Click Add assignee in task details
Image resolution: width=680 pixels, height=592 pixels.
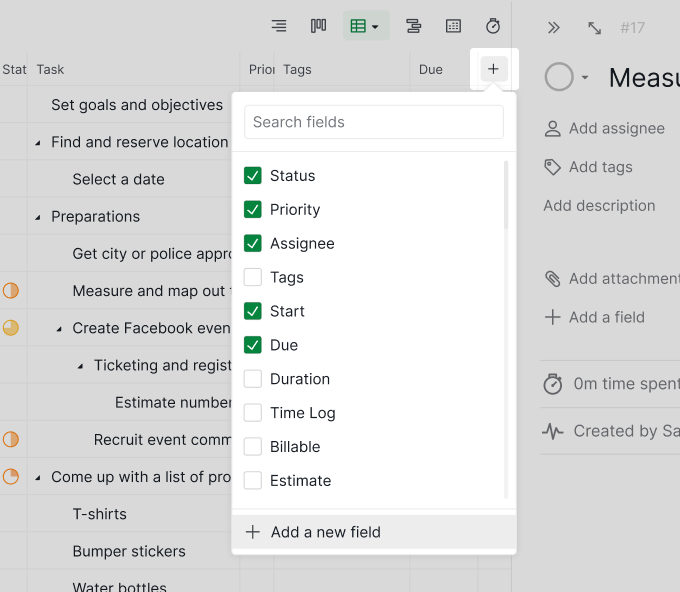[616, 128]
